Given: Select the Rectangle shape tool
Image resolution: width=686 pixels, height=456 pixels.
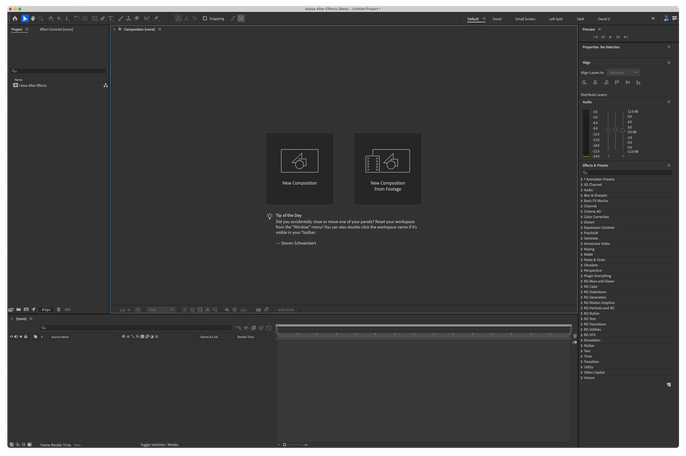Looking at the screenshot, I should pyautogui.click(x=94, y=18).
